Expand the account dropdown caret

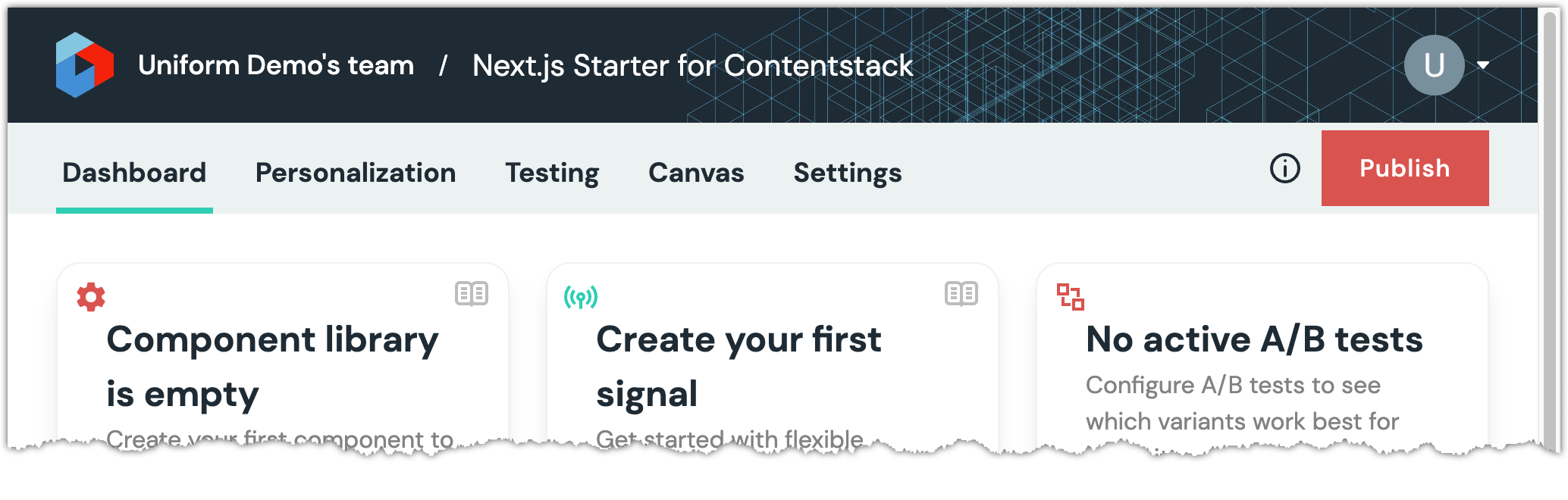point(1483,65)
